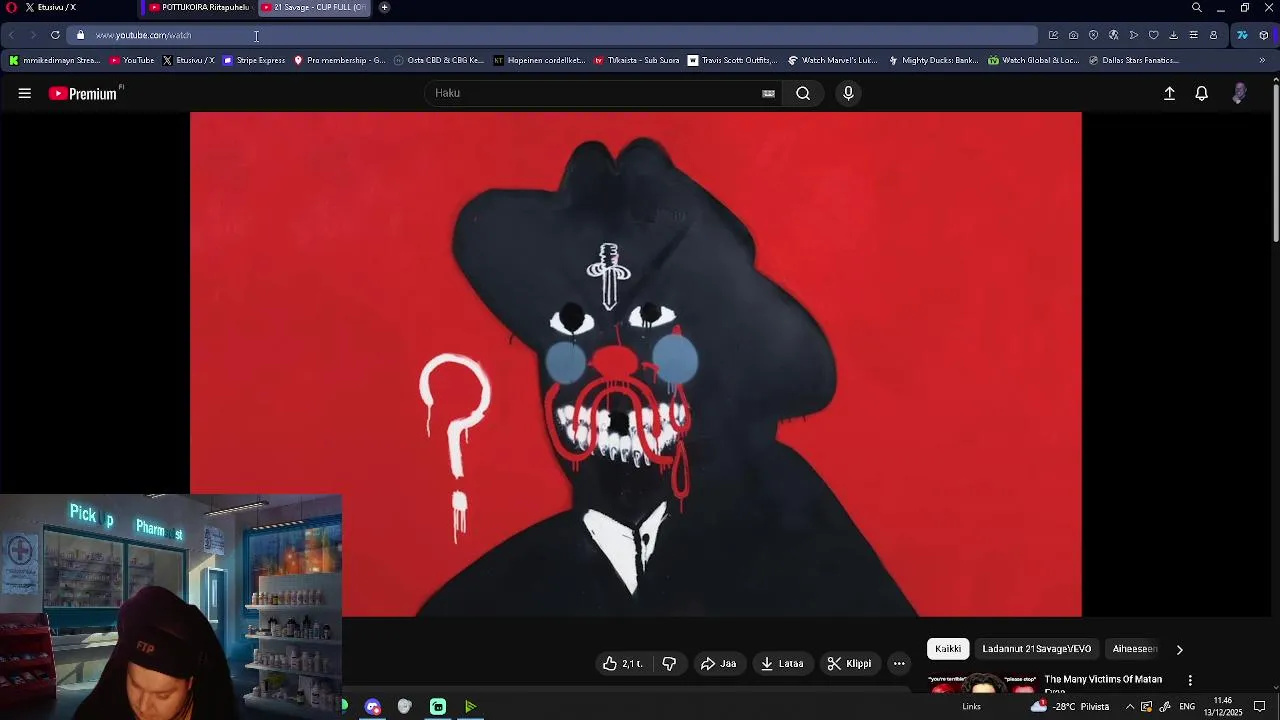The image size is (1280, 720).
Task: Expand the bookmarks bar overflow chevron
Action: coord(1262,60)
